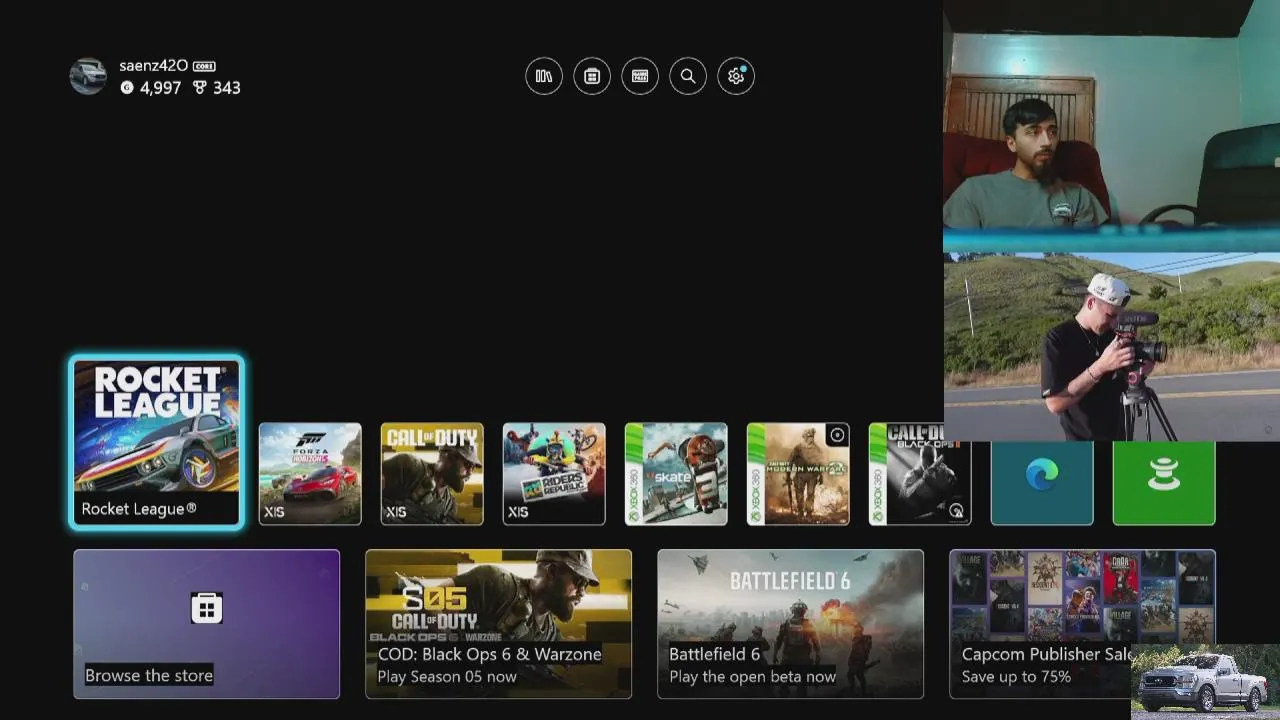Launch the Riders Republic tile

(x=554, y=474)
